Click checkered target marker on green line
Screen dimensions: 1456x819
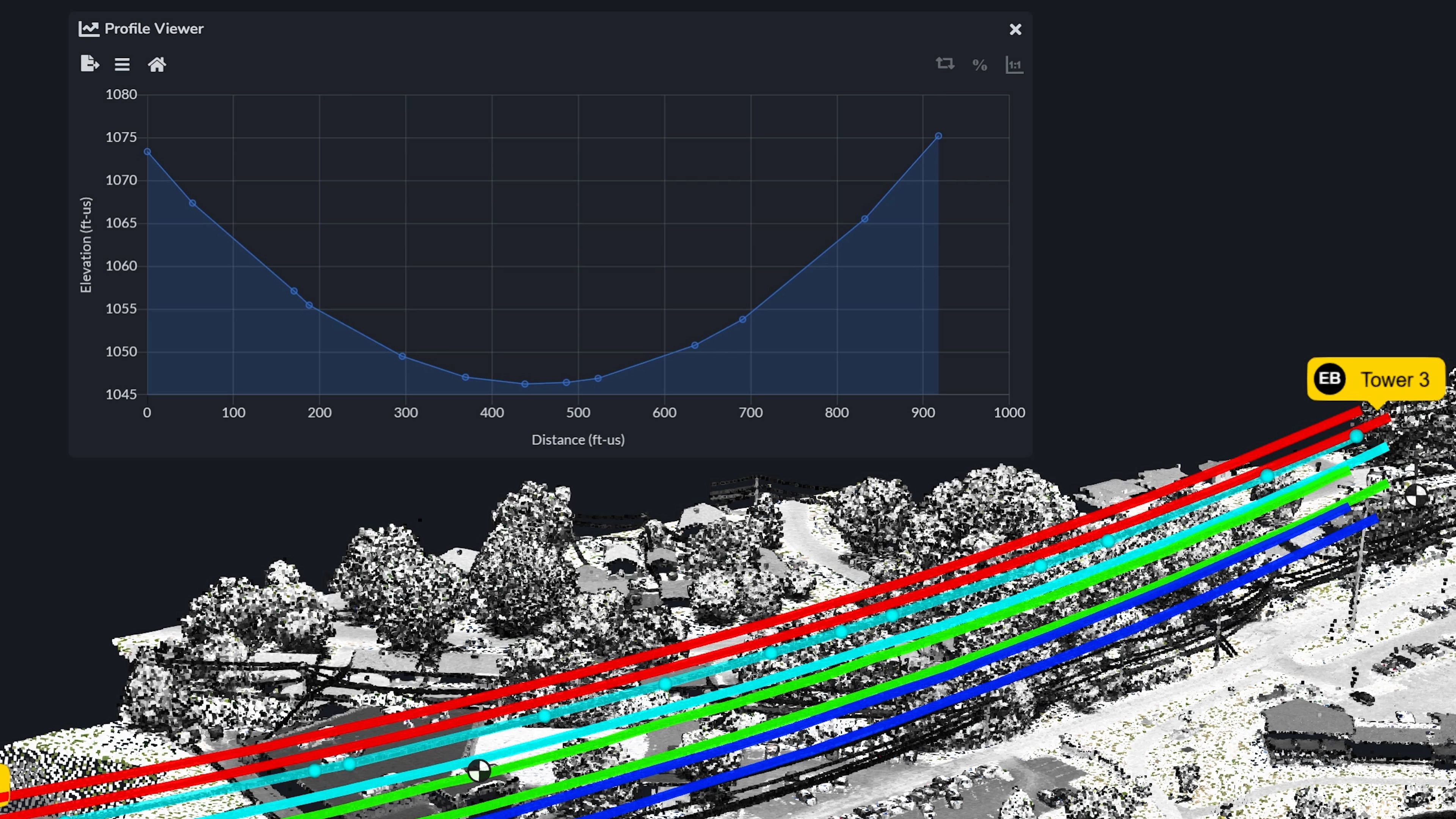(479, 770)
